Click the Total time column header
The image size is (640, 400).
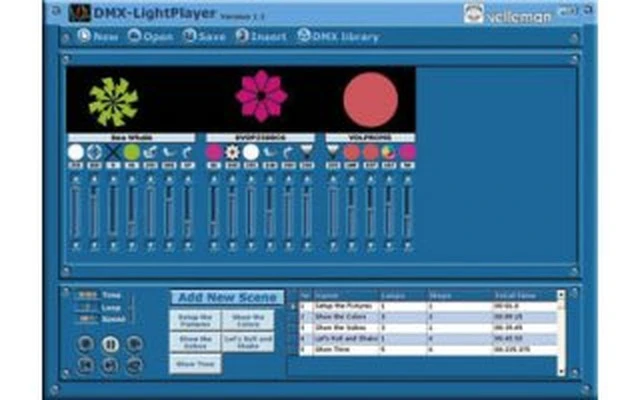525,296
